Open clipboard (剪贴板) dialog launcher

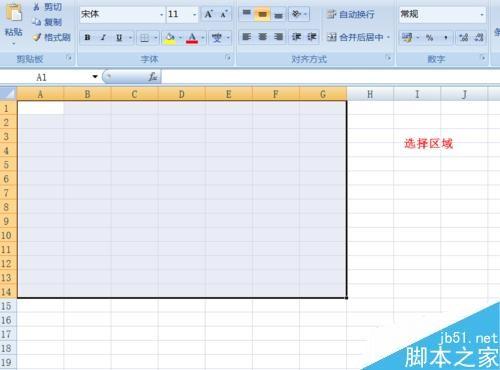pyautogui.click(x=69, y=58)
